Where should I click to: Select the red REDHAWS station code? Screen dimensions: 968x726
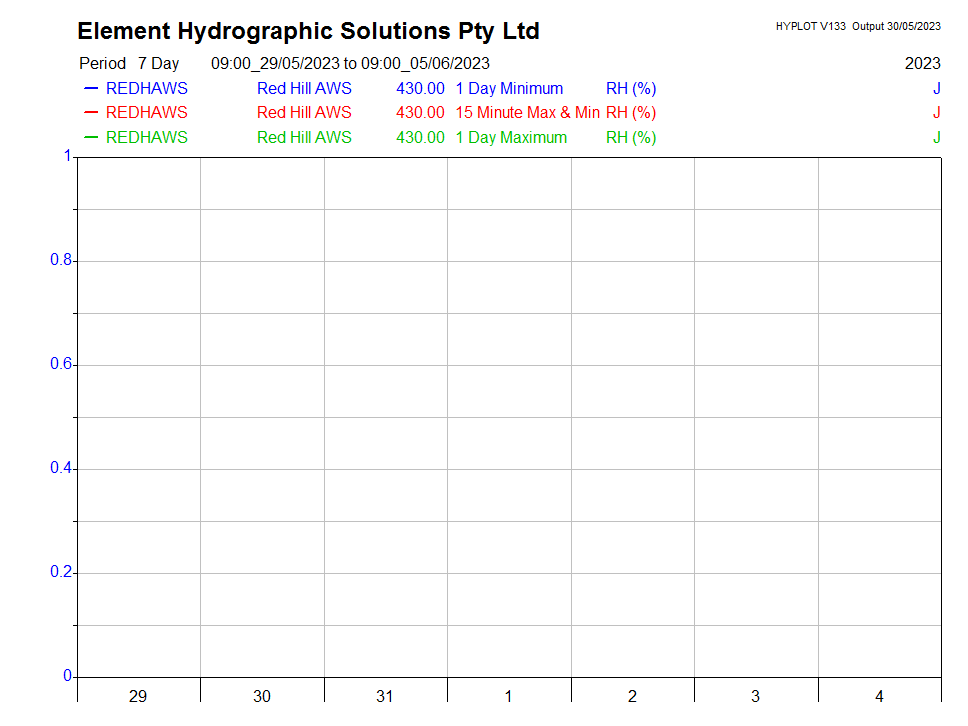click(146, 113)
